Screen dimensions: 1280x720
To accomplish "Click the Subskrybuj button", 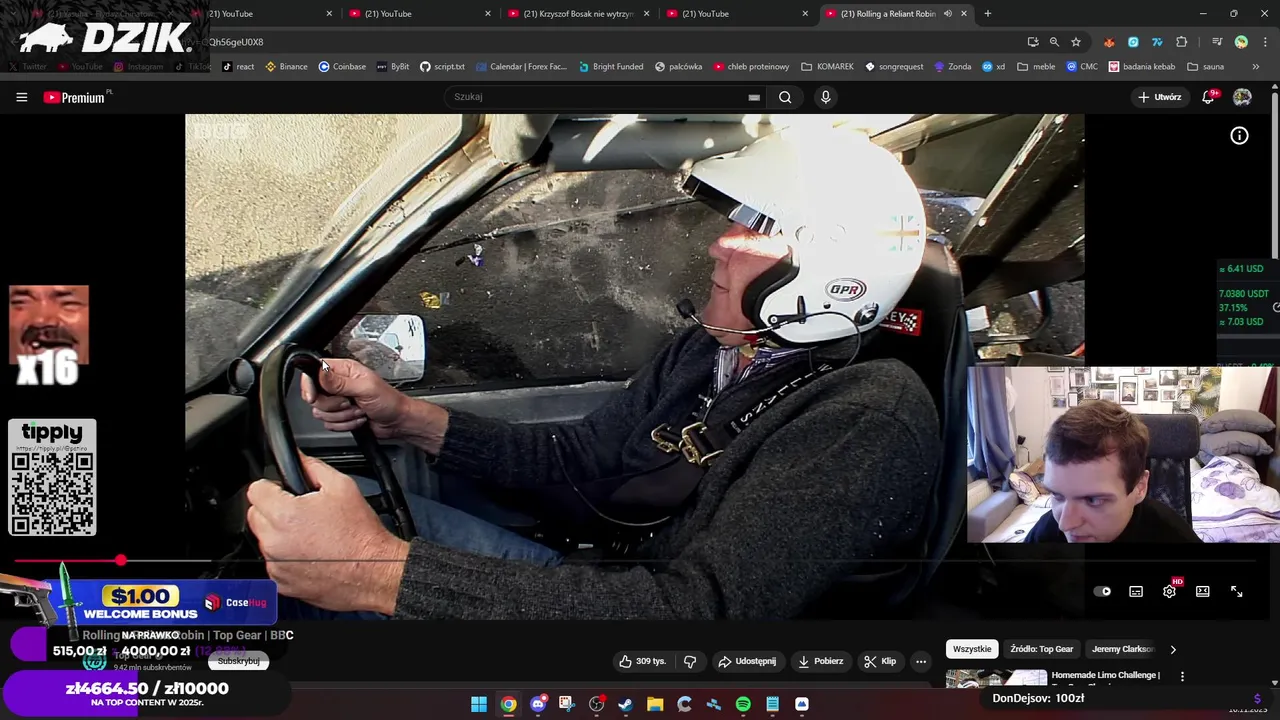I will coord(238,661).
